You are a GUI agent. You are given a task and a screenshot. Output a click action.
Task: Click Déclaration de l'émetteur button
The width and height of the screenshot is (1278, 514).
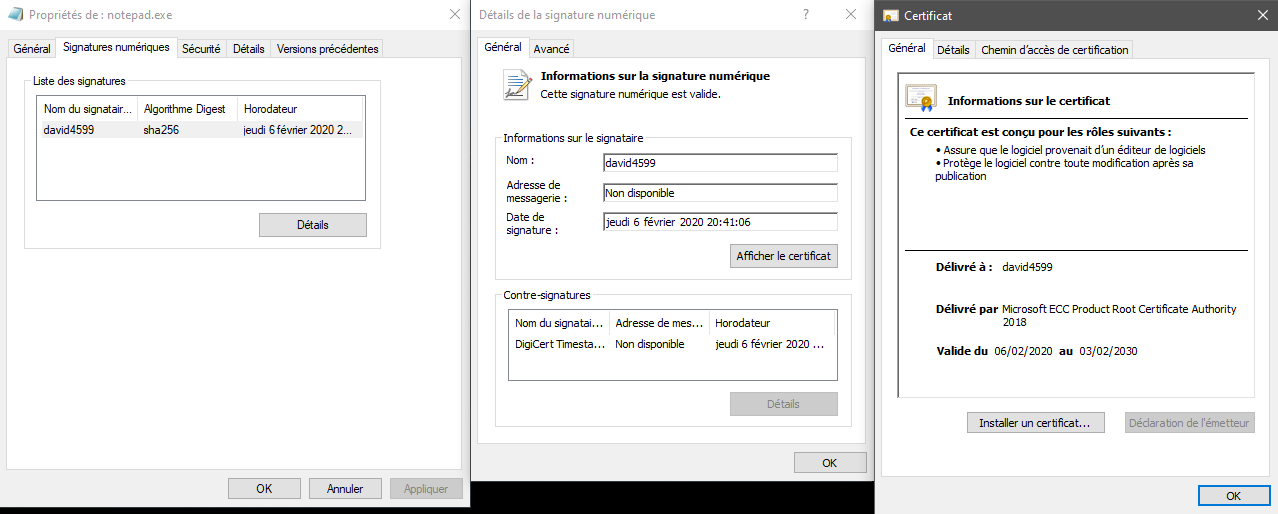pos(1189,423)
